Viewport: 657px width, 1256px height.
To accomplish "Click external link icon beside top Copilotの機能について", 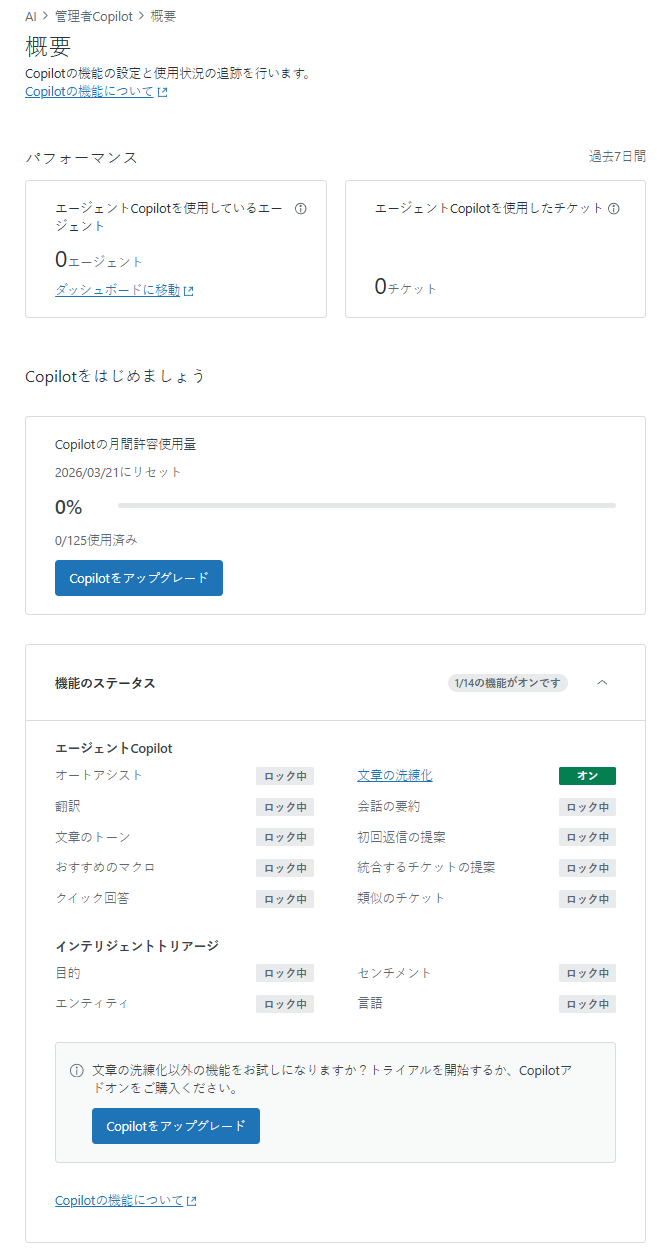I will click(162, 92).
